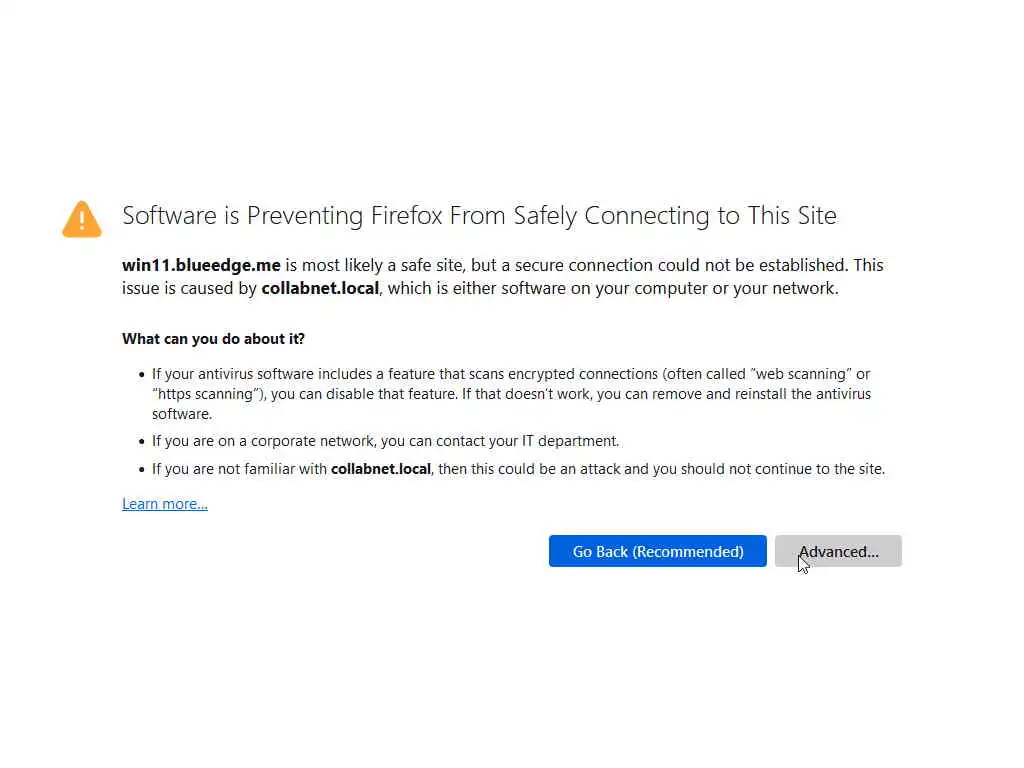
Task: Click collabnet.local in the third bullet
Action: point(380,468)
